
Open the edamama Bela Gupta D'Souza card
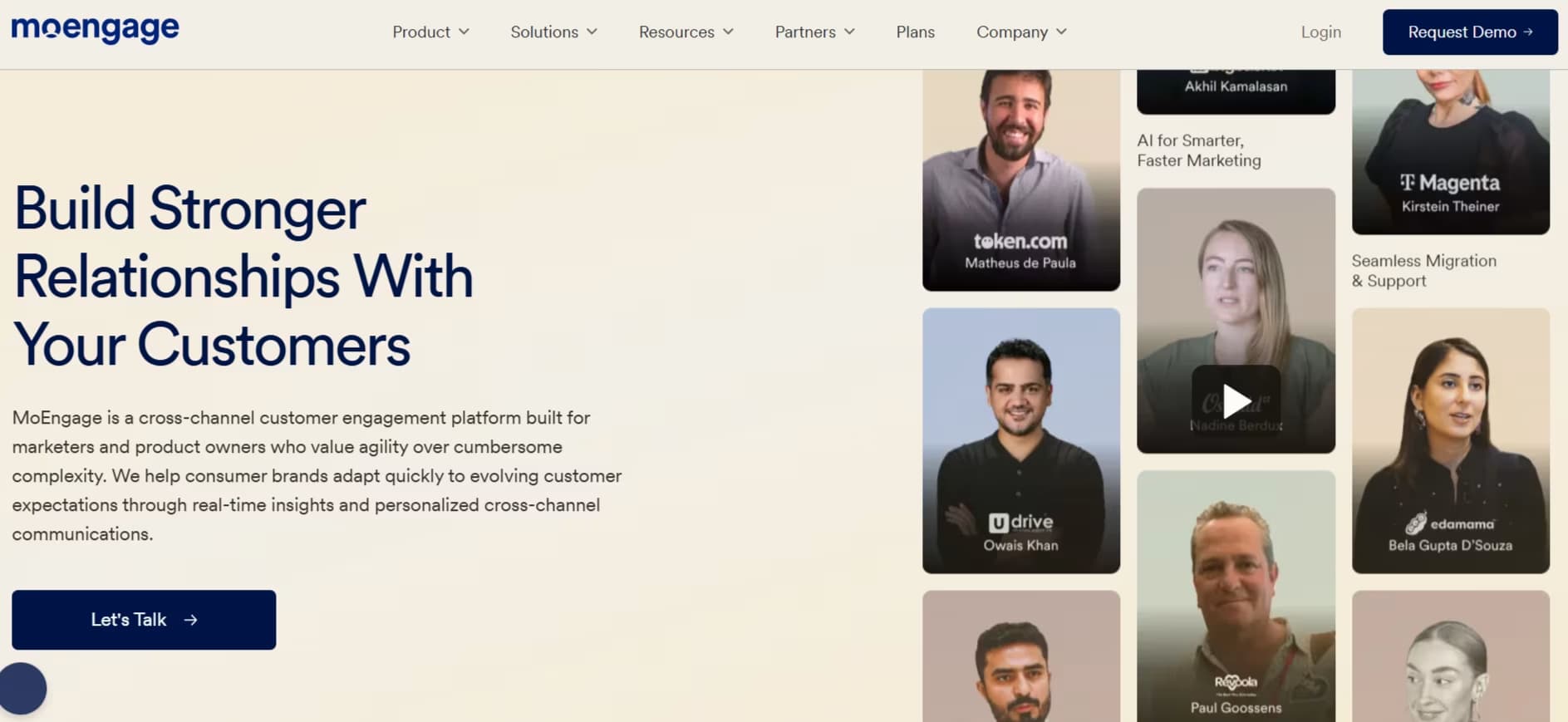[1451, 440]
